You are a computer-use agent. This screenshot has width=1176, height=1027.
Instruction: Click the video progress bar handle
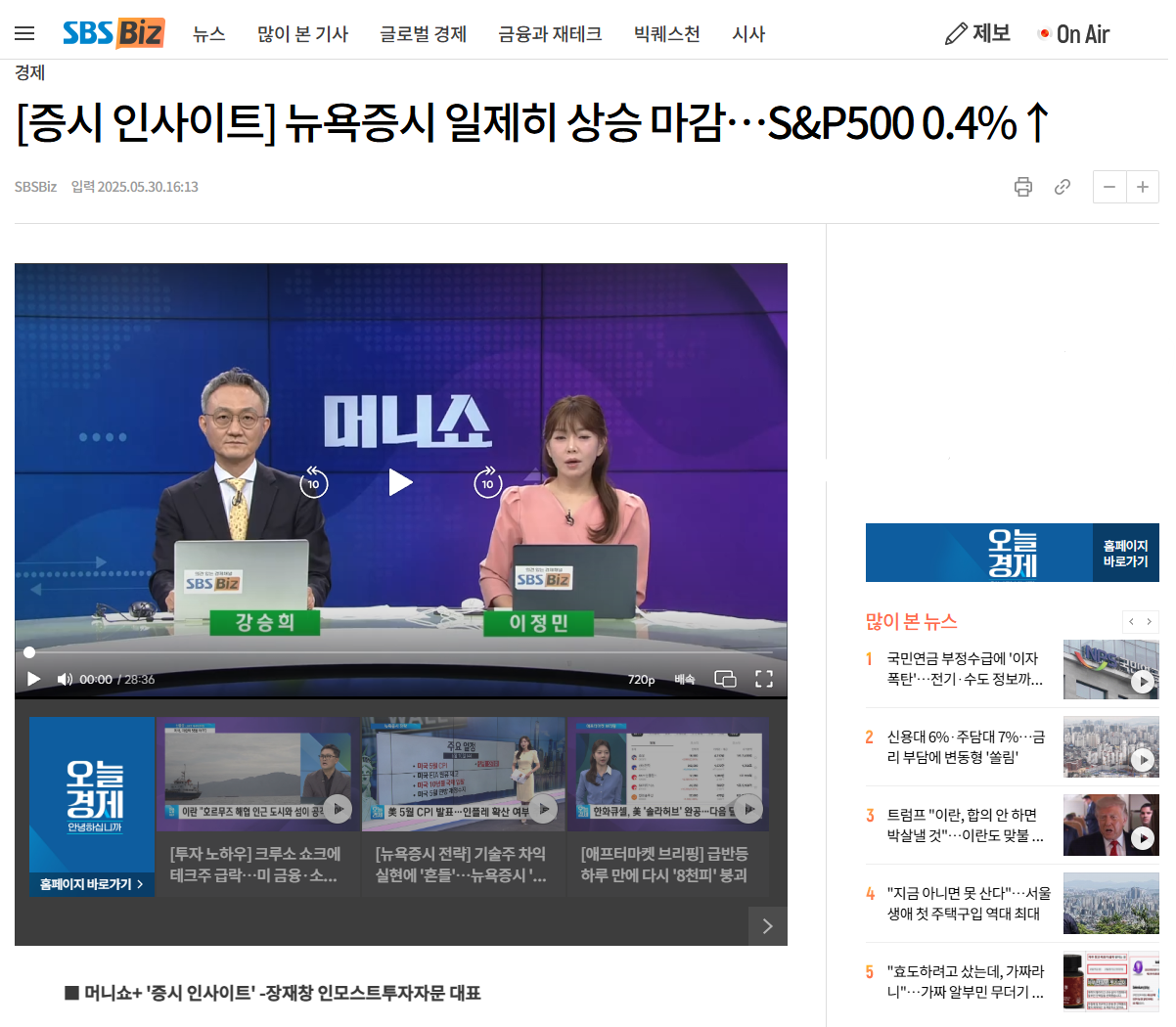(29, 652)
